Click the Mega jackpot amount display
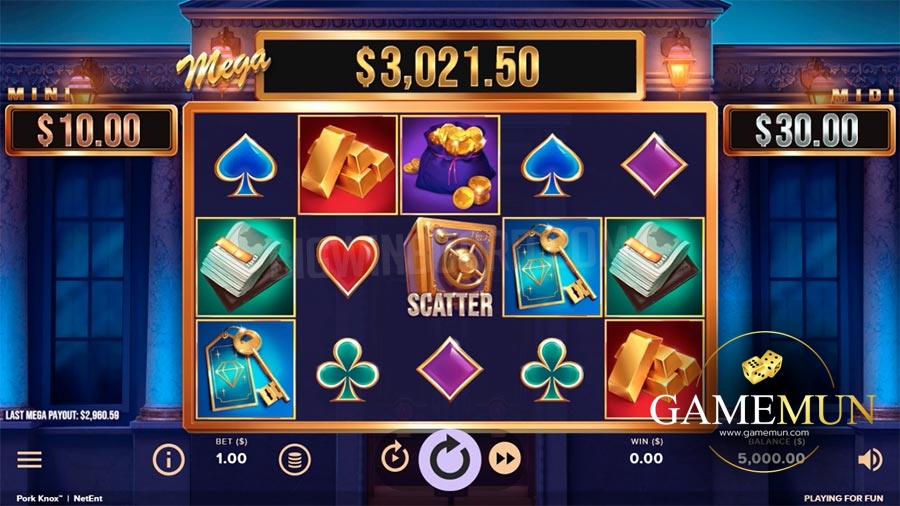Viewport: 900px width, 506px height. coord(449,66)
